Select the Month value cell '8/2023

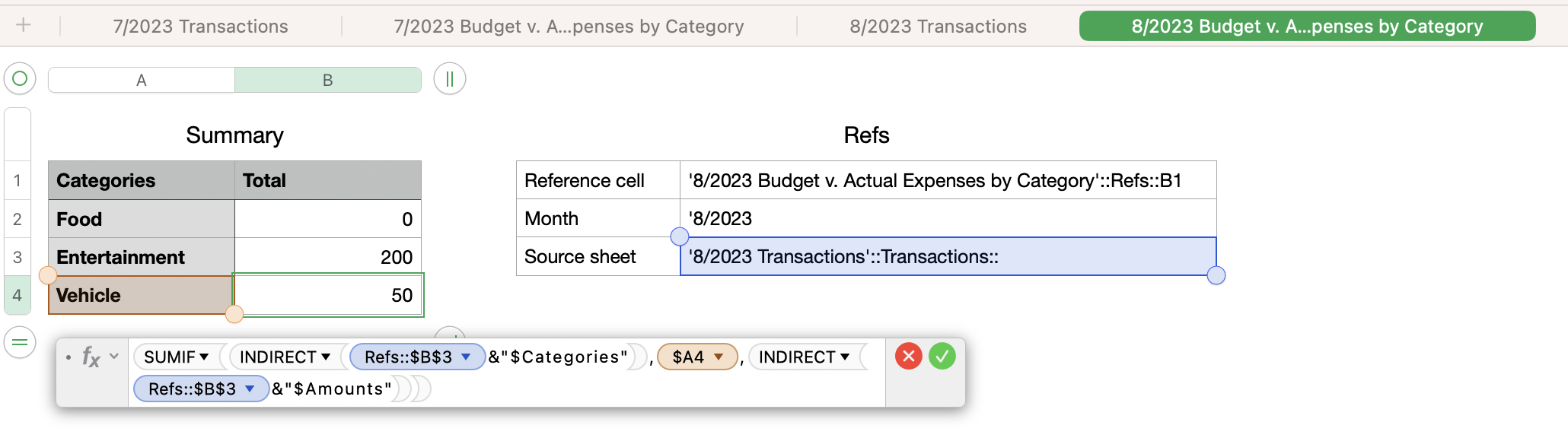click(948, 218)
